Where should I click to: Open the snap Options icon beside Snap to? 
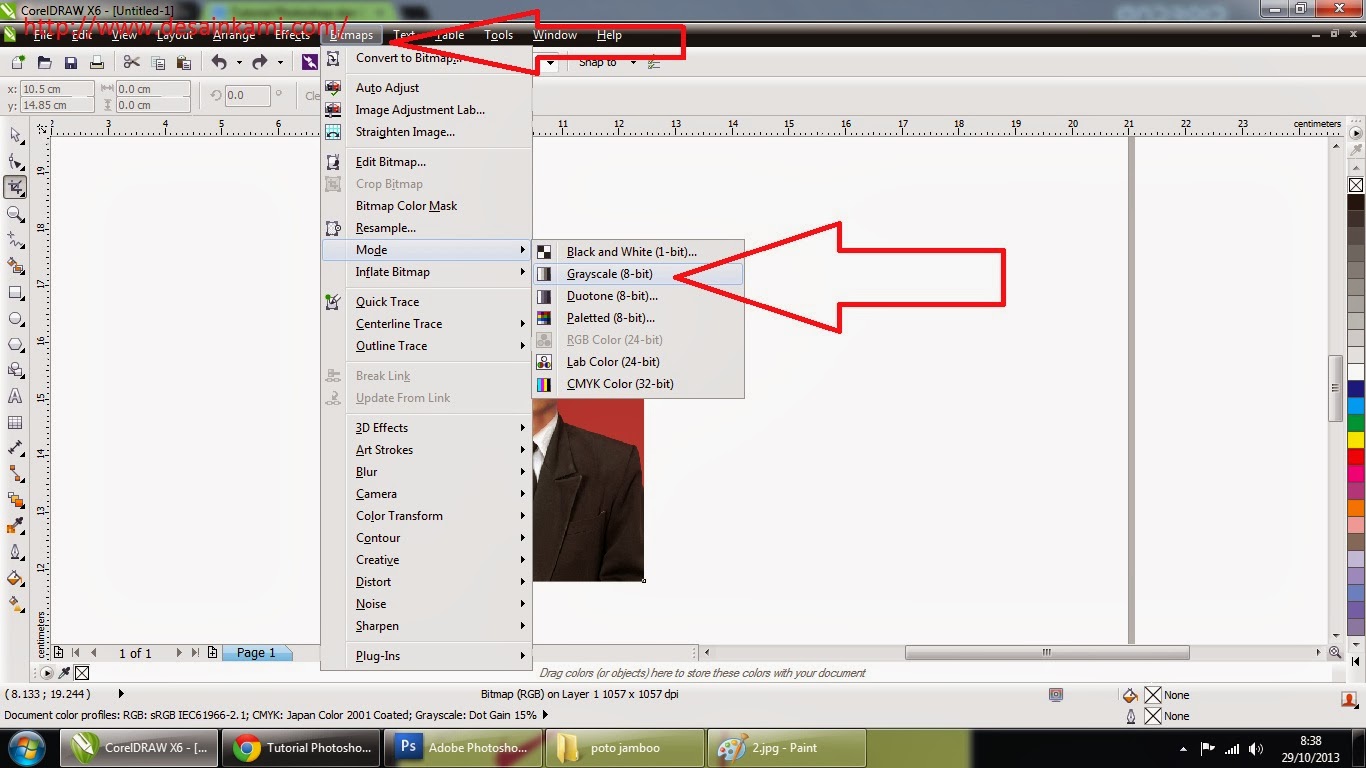(653, 63)
